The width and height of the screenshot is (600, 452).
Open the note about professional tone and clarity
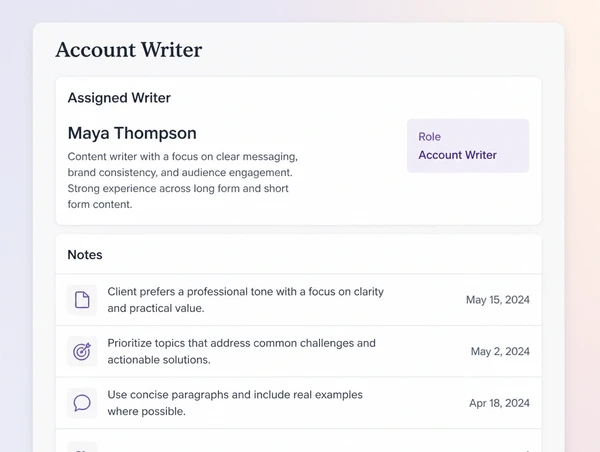(x=298, y=300)
